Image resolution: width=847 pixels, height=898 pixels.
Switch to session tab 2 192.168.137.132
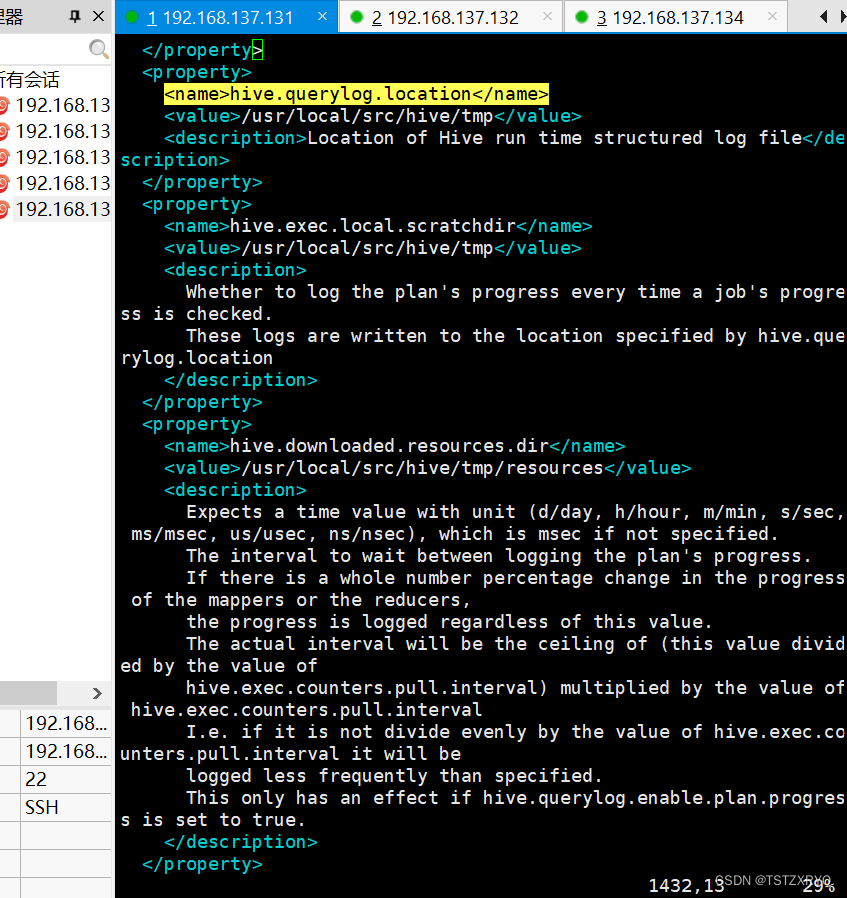point(451,17)
